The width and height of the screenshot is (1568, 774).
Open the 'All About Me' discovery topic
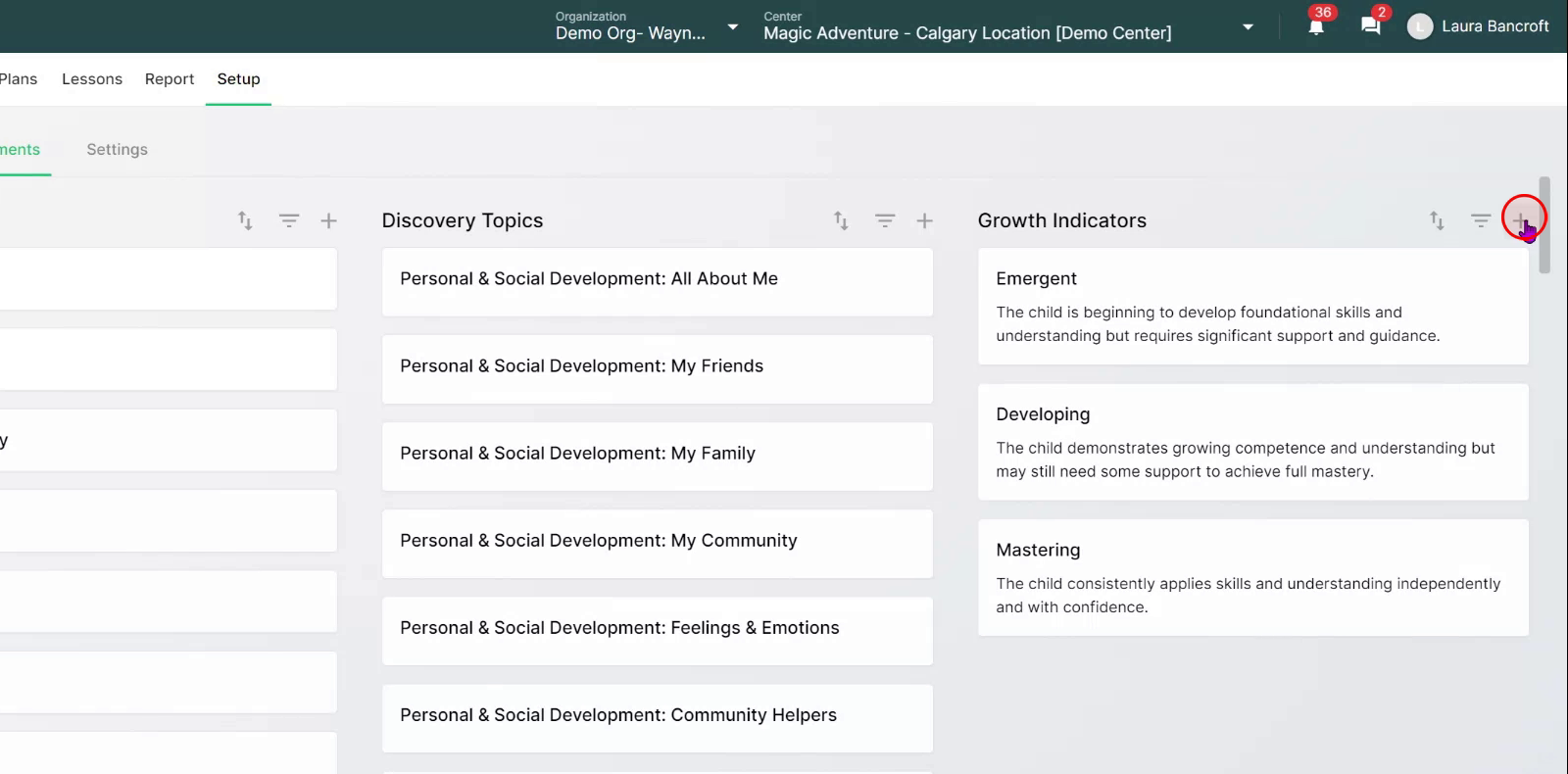657,281
